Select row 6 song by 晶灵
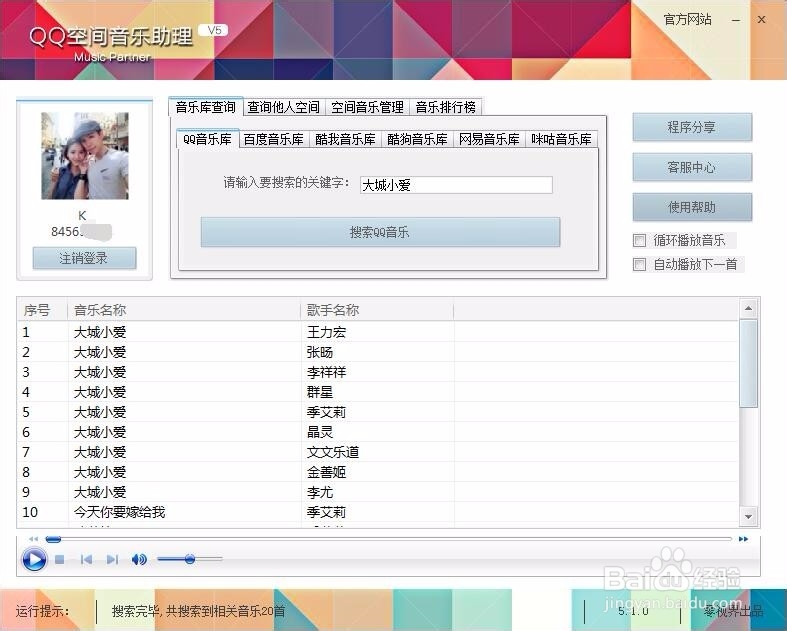Screen dimensions: 787x631 point(378,432)
